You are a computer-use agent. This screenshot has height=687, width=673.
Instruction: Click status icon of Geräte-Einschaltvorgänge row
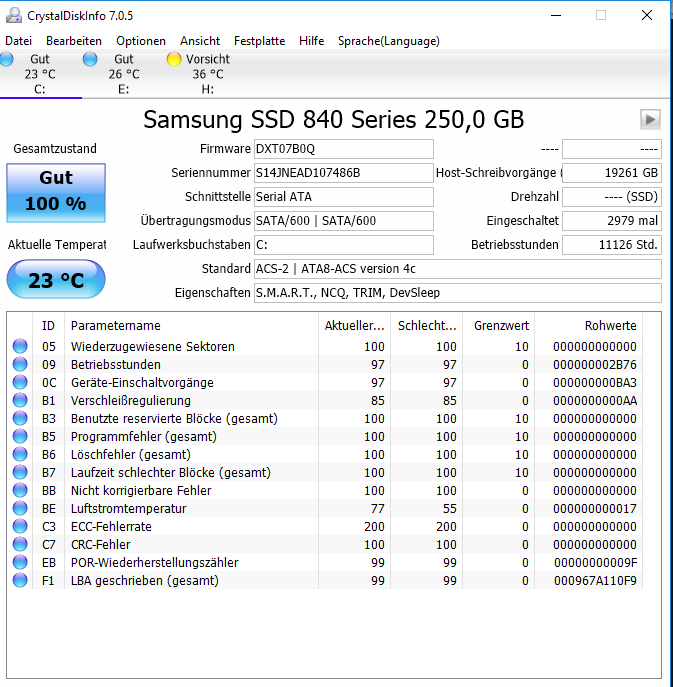coord(20,382)
